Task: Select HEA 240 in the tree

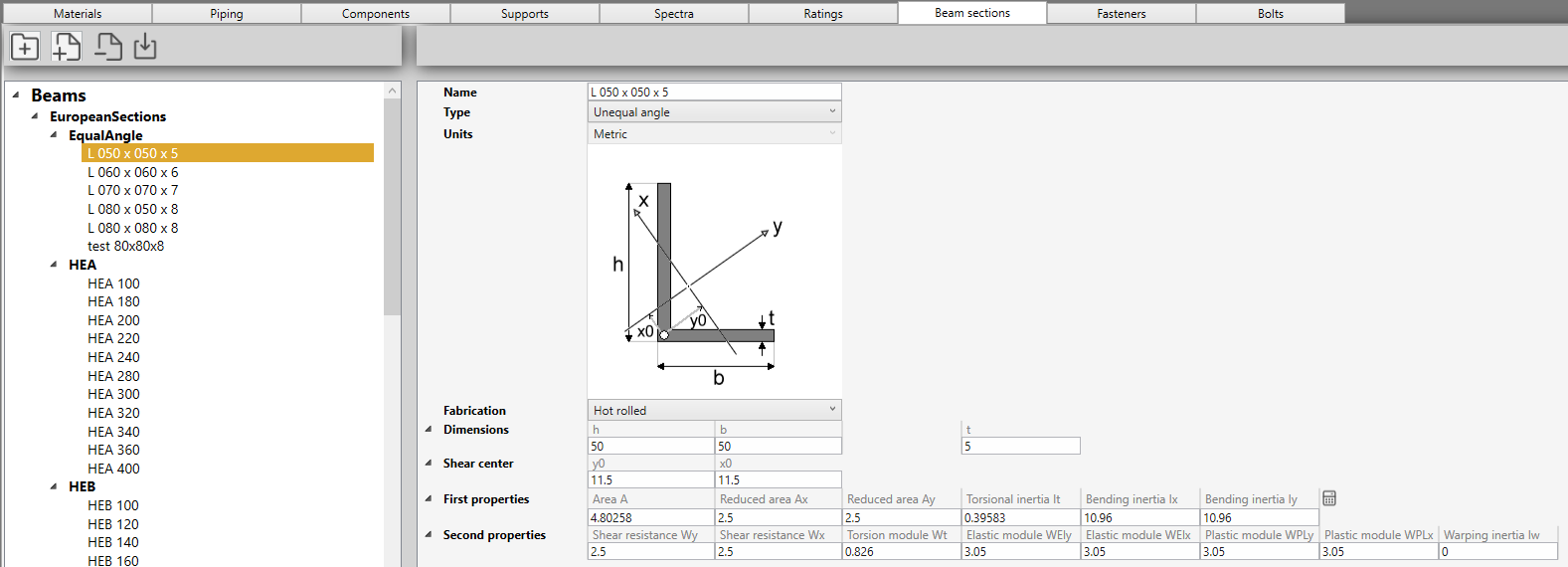Action: [x=113, y=357]
